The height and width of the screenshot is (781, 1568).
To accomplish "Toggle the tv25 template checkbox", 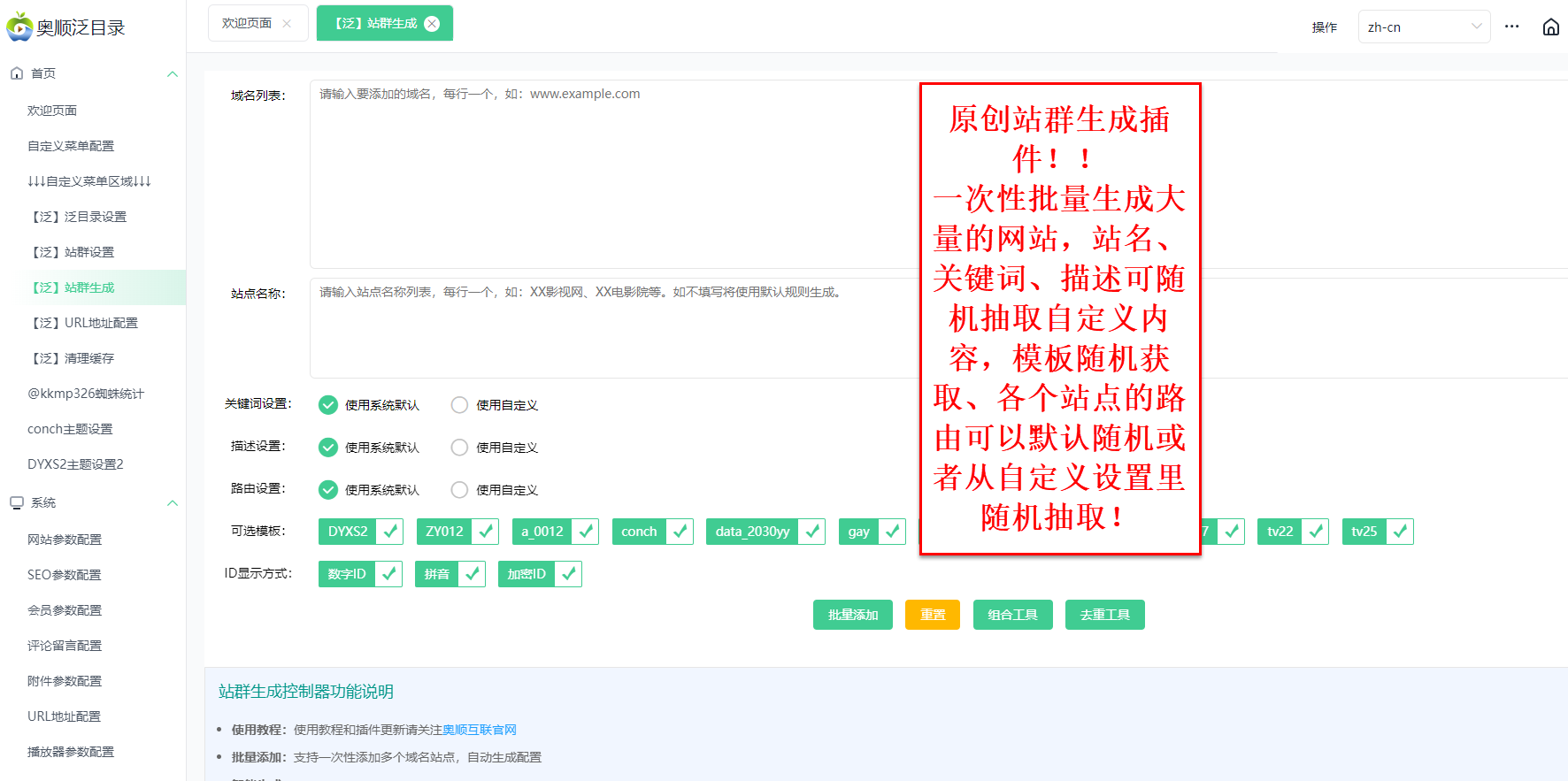I will pos(1378,532).
